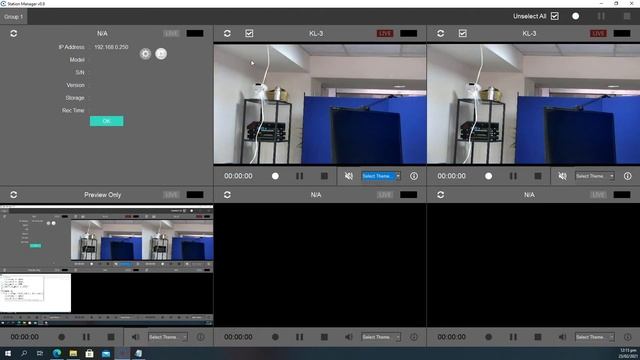This screenshot has width=640, height=360.
Task: Stop in the Preview Only panel
Action: [111, 337]
